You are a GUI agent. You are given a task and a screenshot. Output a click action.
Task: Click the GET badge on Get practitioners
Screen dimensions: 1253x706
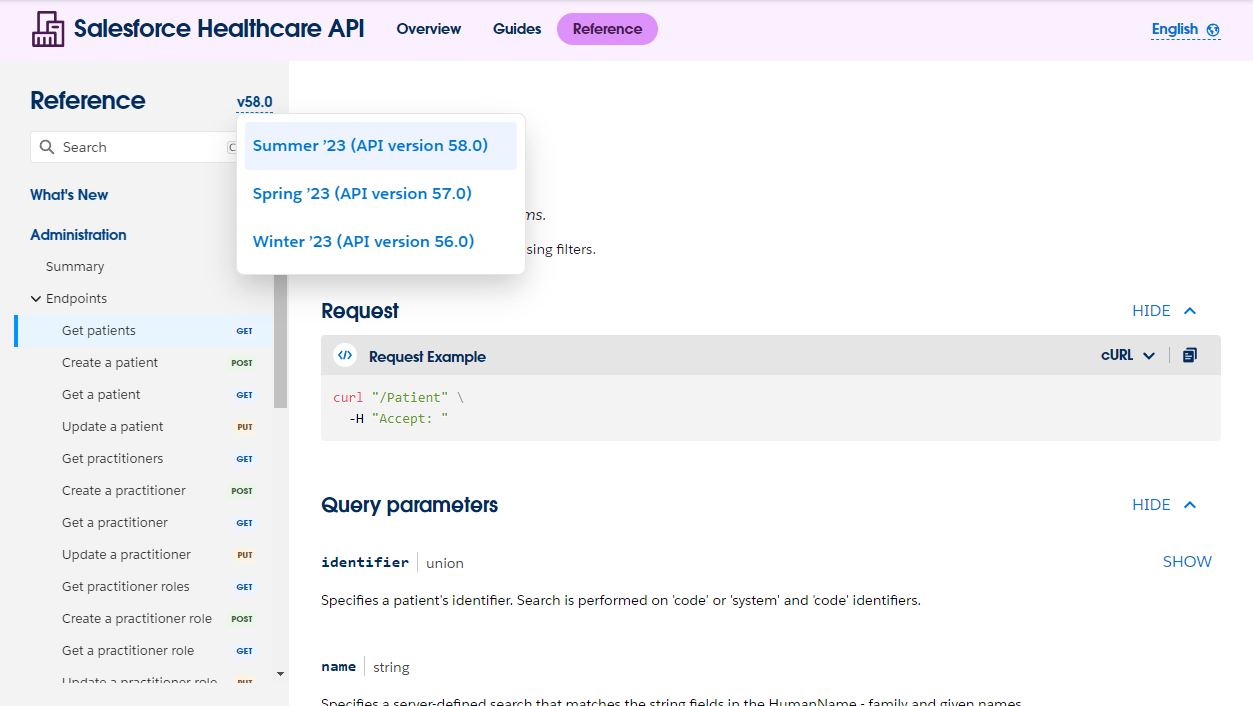pos(244,459)
